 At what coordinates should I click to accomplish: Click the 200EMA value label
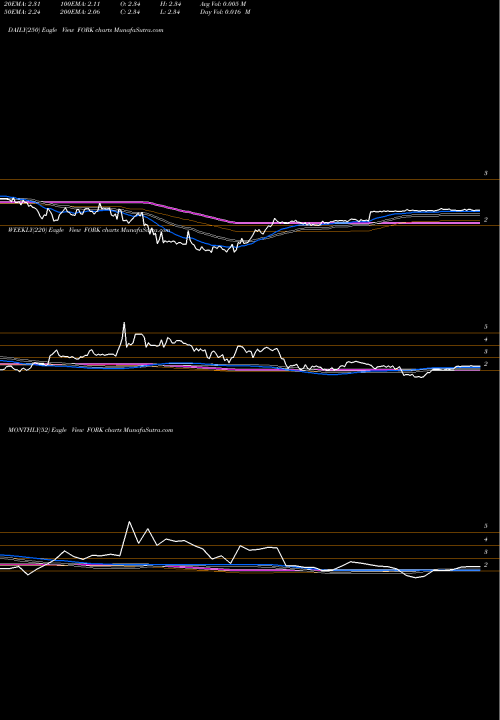click(79, 12)
